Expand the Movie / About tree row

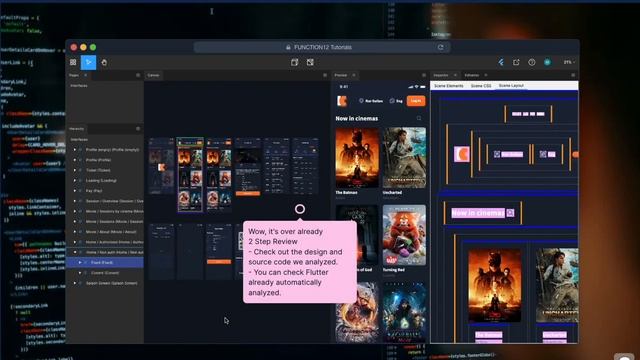coord(75,232)
